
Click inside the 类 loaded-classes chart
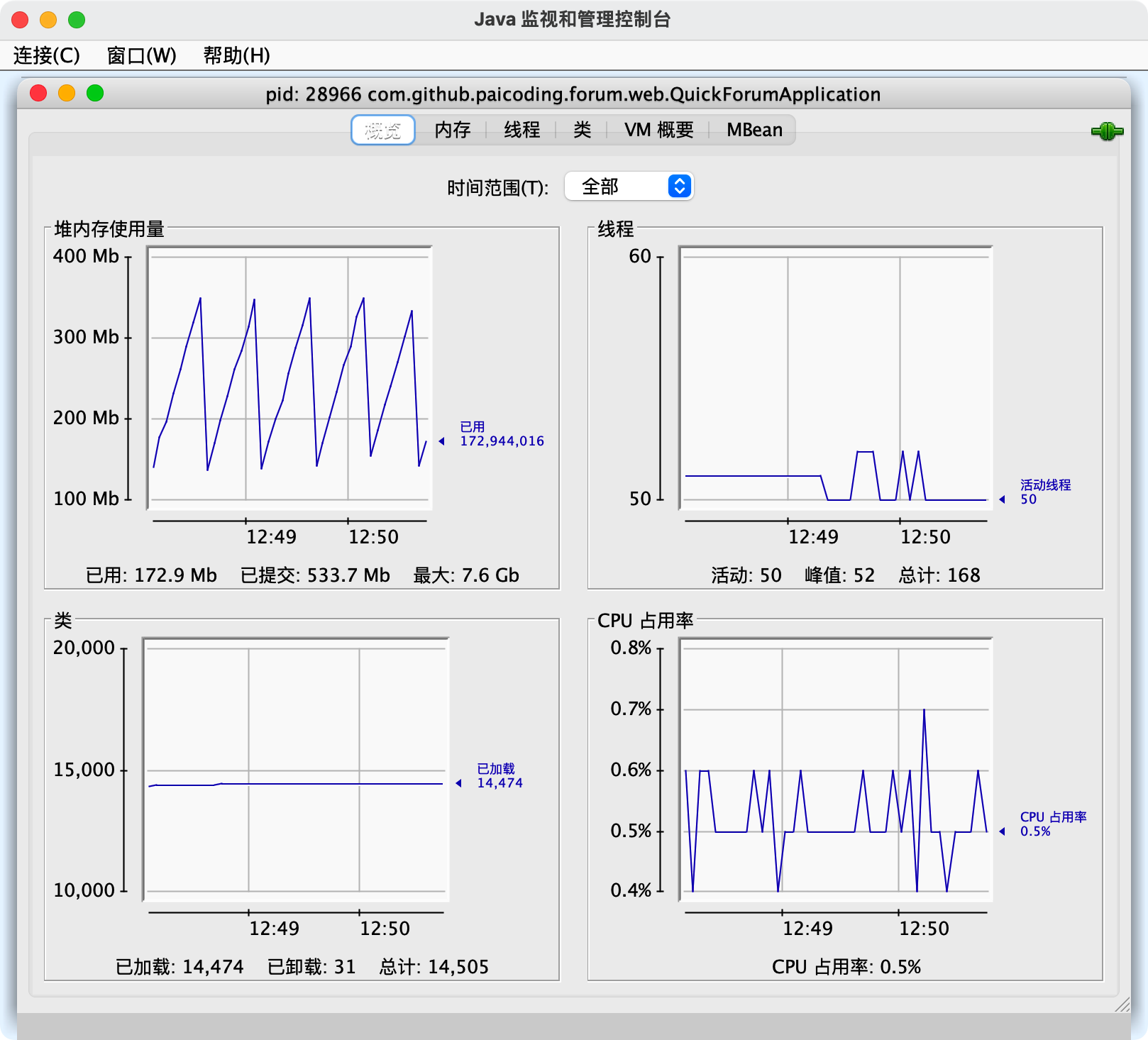tap(296, 769)
